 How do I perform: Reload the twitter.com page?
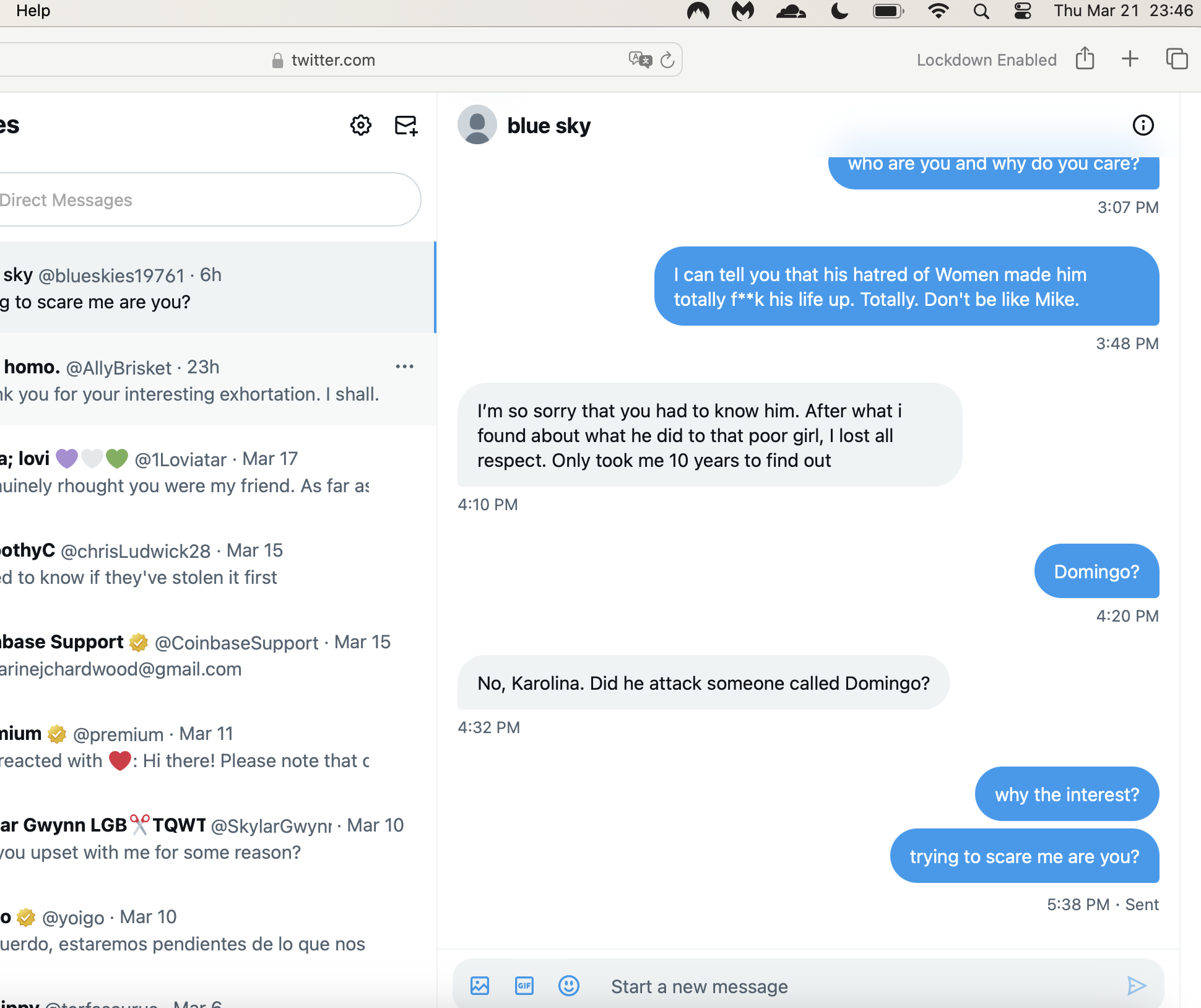[667, 59]
